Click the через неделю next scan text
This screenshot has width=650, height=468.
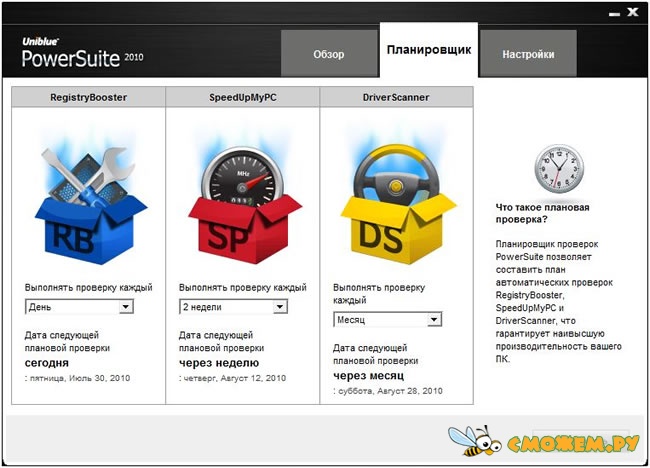coord(219,363)
